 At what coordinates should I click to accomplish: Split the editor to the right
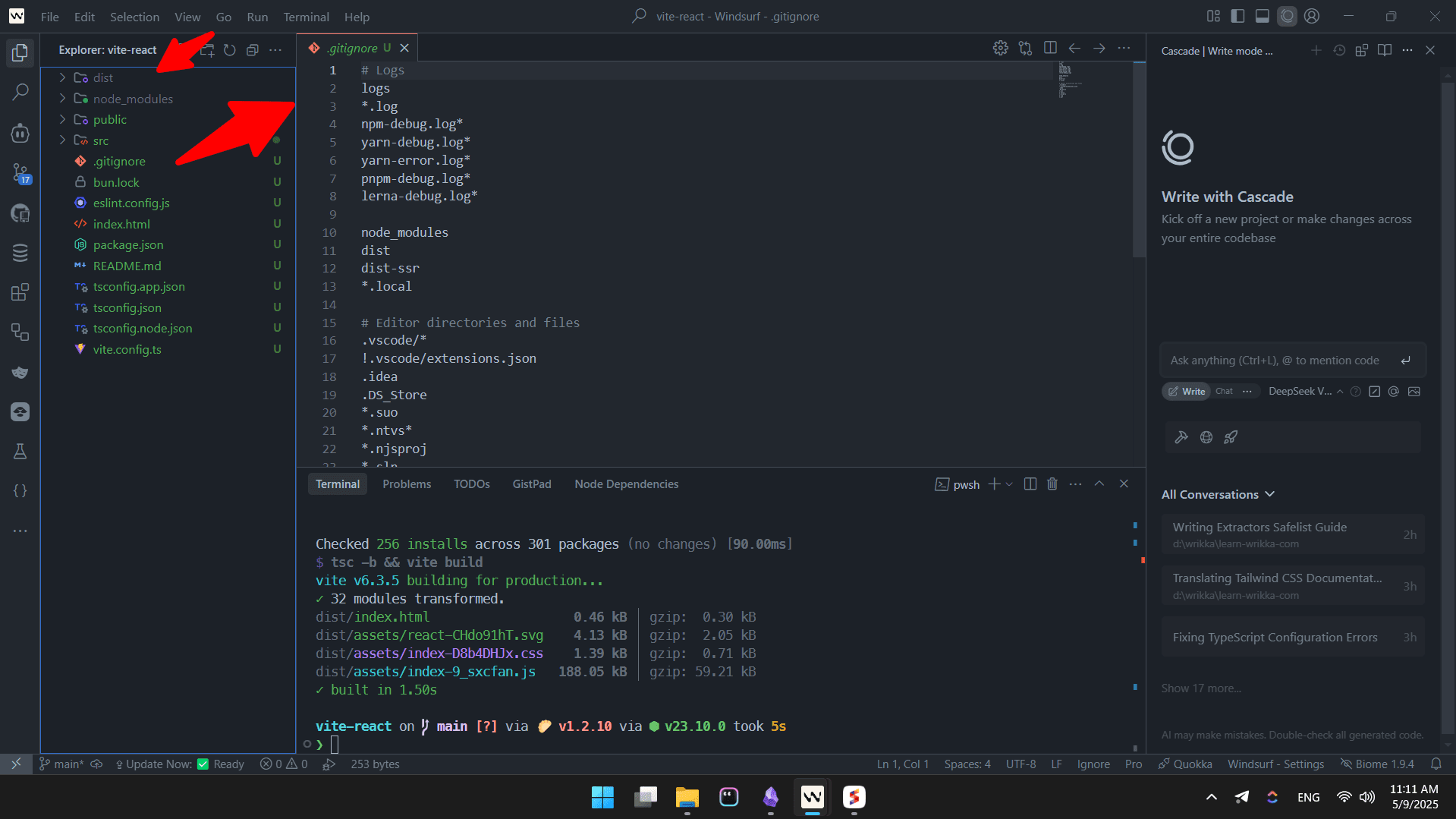pos(1050,48)
